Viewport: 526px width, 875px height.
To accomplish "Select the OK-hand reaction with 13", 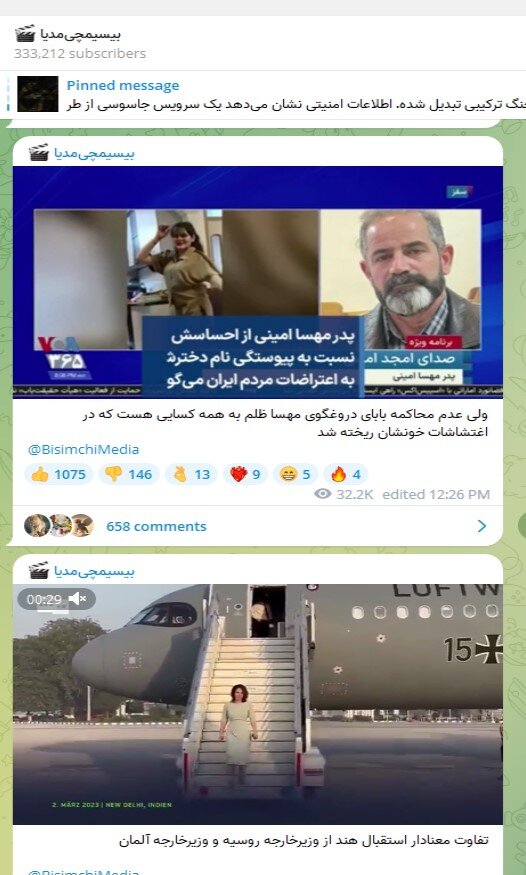I will 191,474.
